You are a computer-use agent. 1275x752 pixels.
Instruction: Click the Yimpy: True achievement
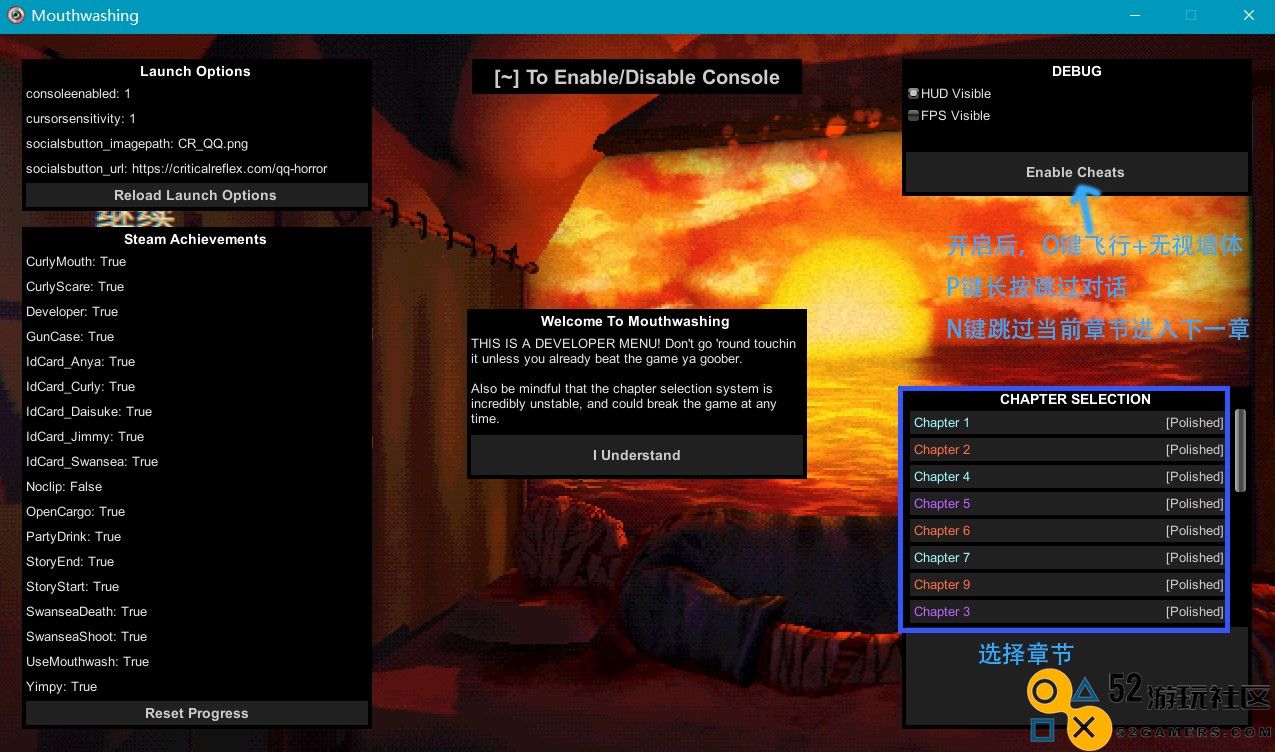tap(61, 686)
